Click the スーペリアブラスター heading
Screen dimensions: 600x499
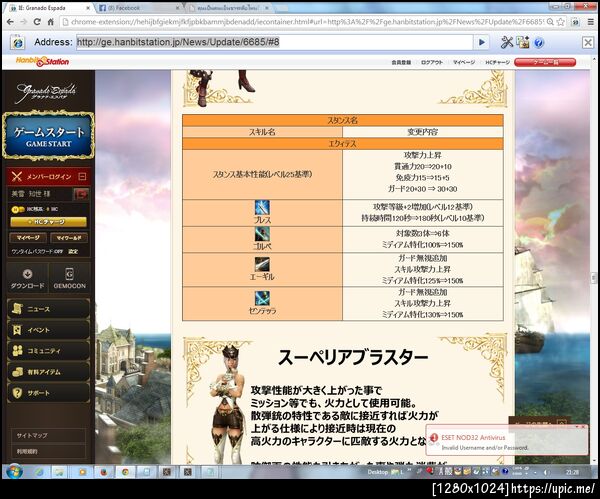click(353, 357)
